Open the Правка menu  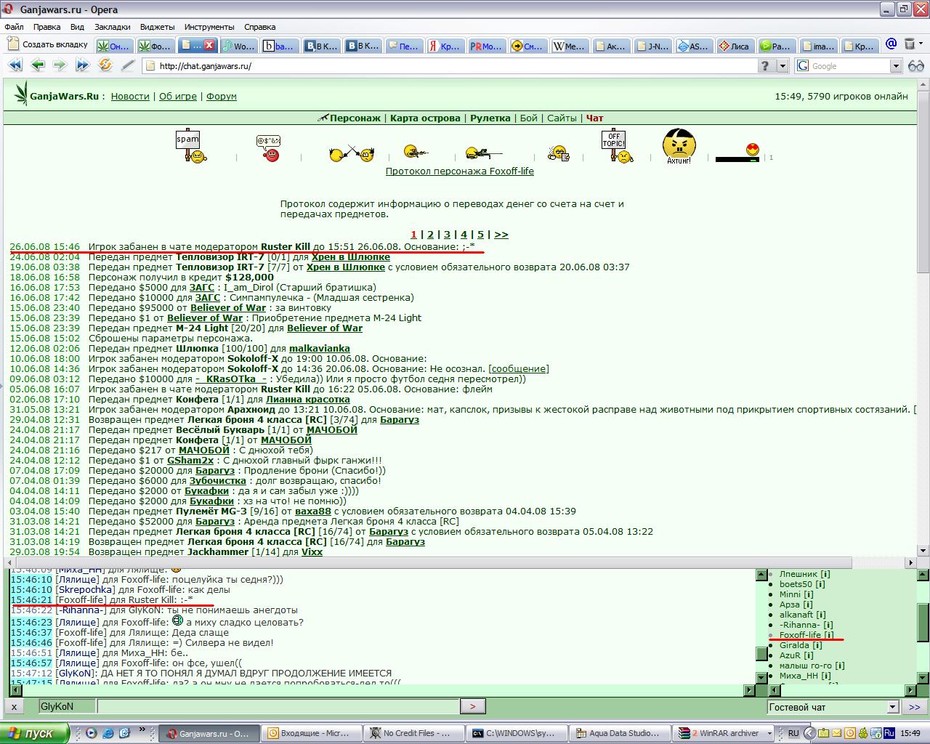coord(47,27)
